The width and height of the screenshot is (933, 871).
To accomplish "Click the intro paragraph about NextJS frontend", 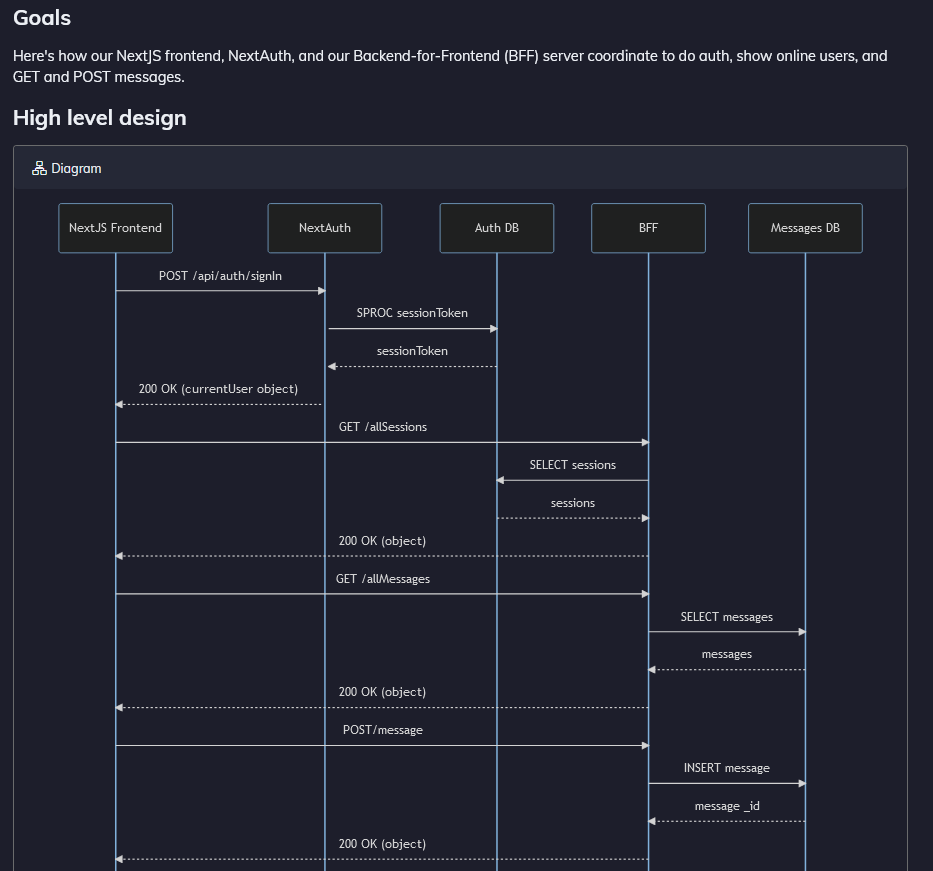I will (450, 67).
